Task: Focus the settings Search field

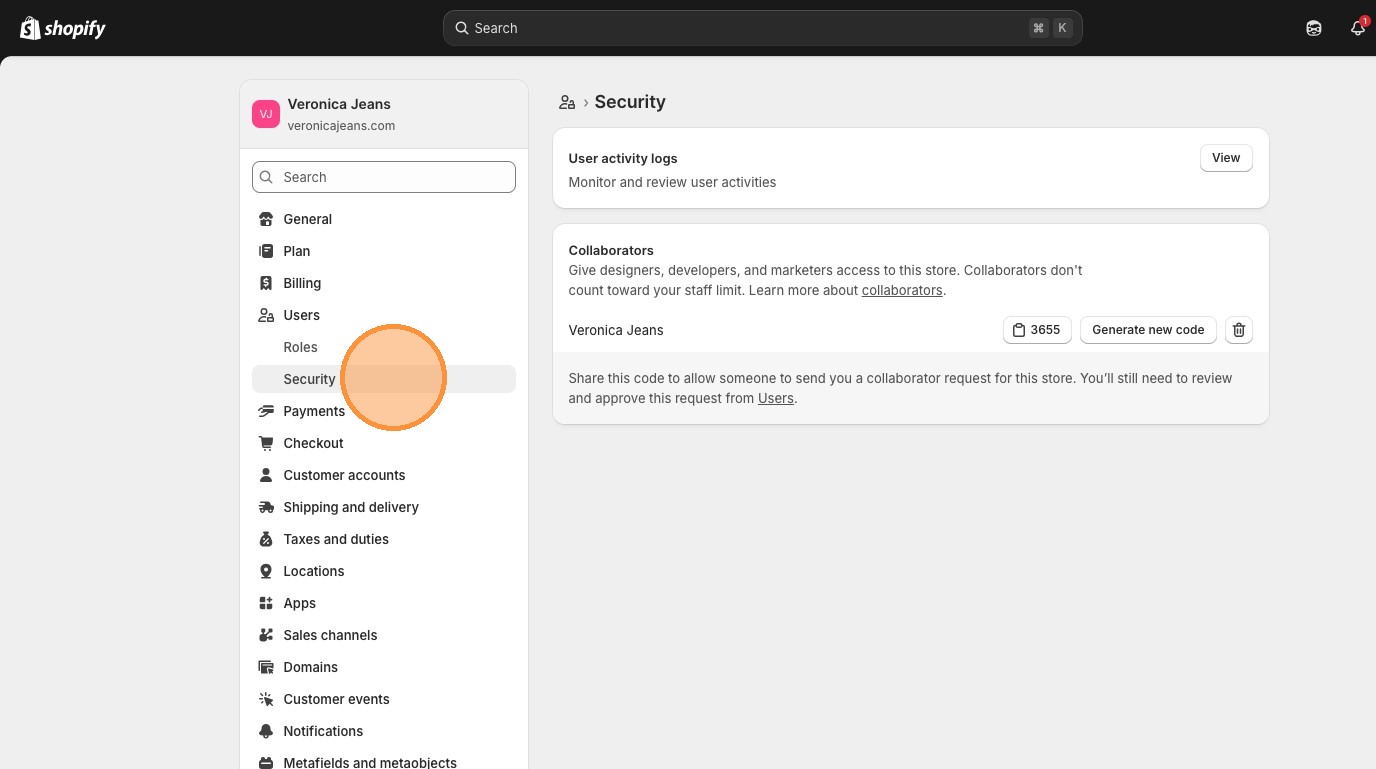Action: (384, 177)
